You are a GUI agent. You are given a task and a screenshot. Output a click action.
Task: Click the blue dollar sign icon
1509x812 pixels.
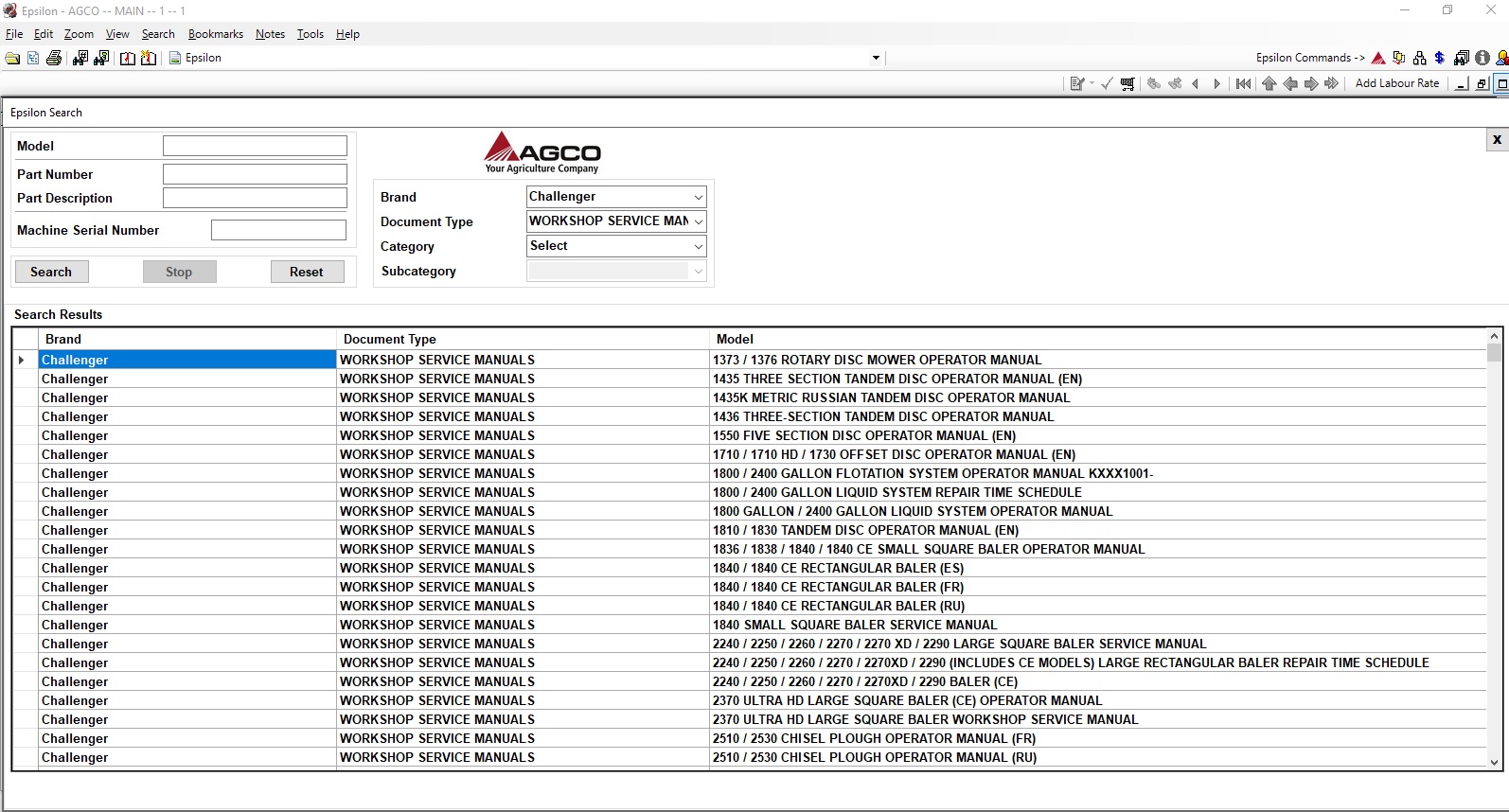[x=1439, y=58]
